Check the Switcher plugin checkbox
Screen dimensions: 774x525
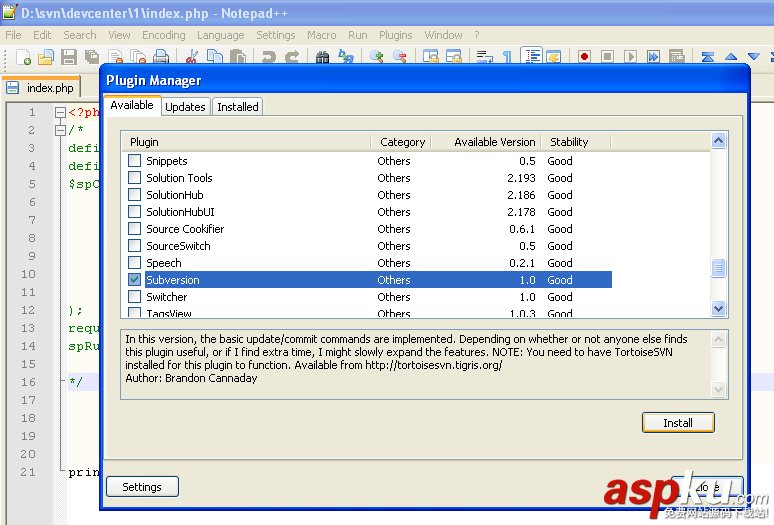pyautogui.click(x=134, y=297)
